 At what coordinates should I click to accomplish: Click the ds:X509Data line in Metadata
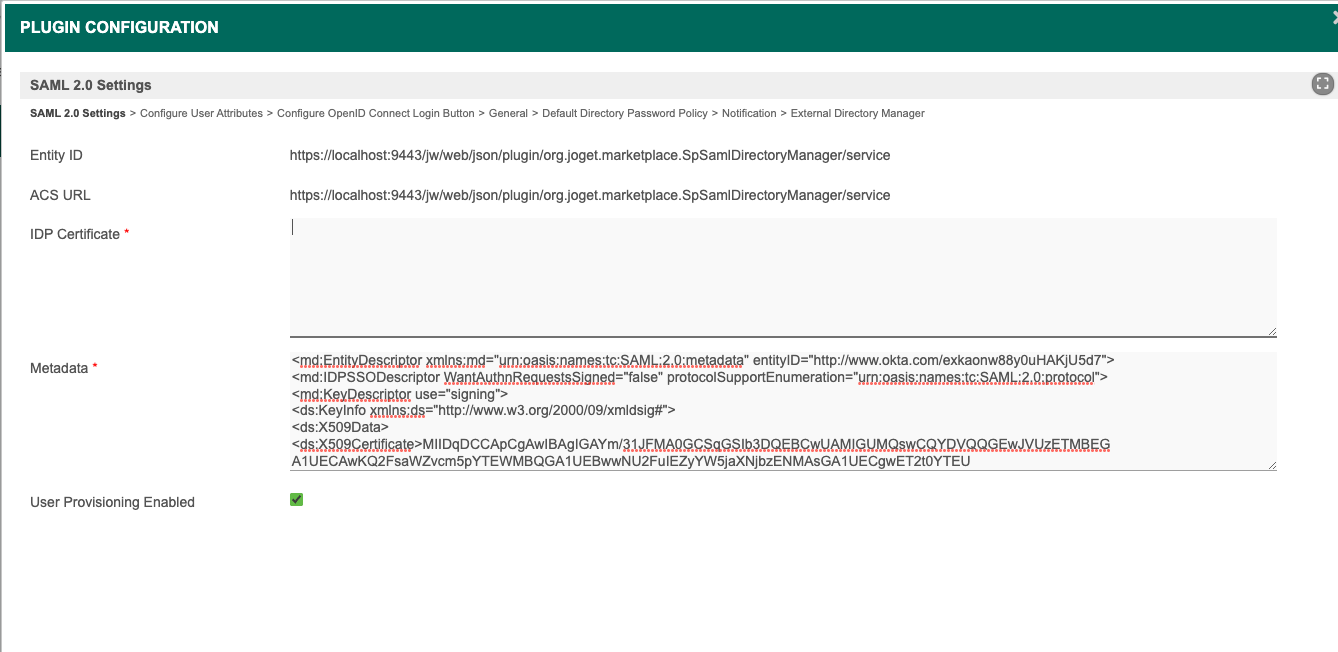[x=340, y=427]
